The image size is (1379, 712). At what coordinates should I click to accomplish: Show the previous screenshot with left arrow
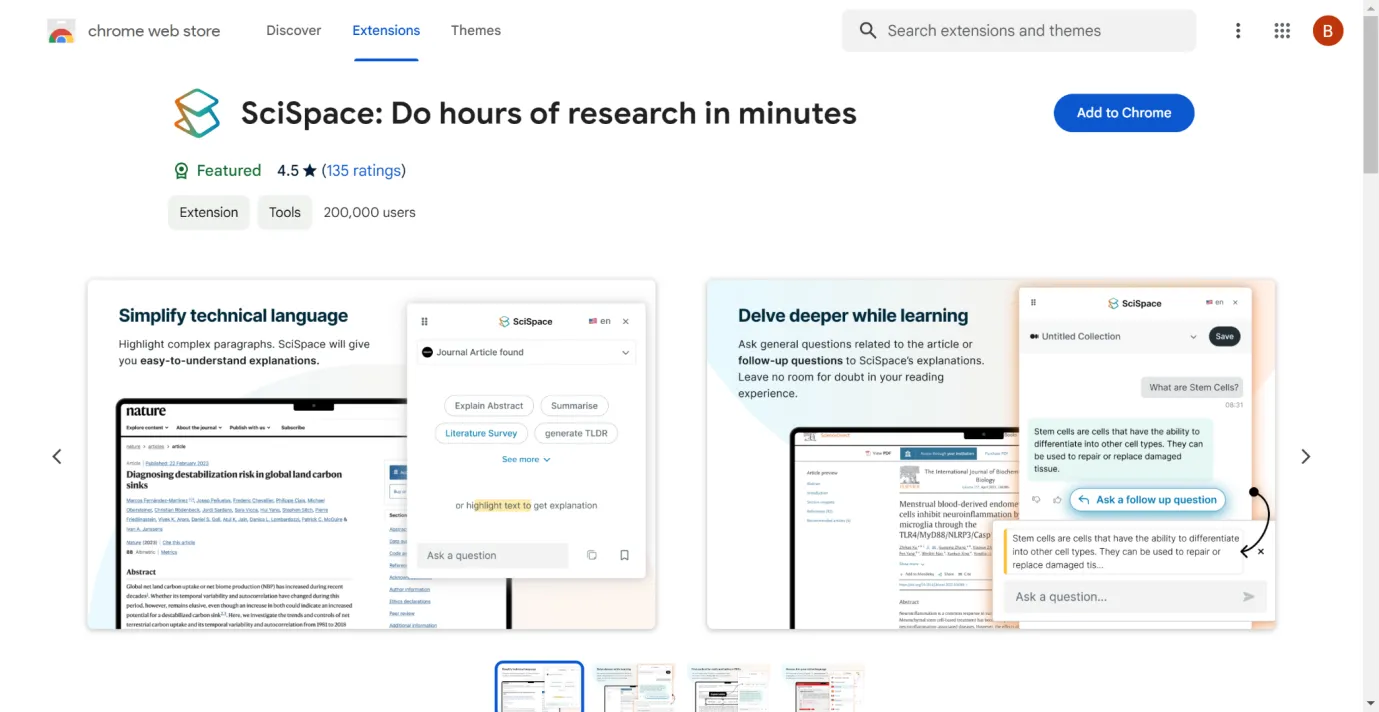click(57, 456)
